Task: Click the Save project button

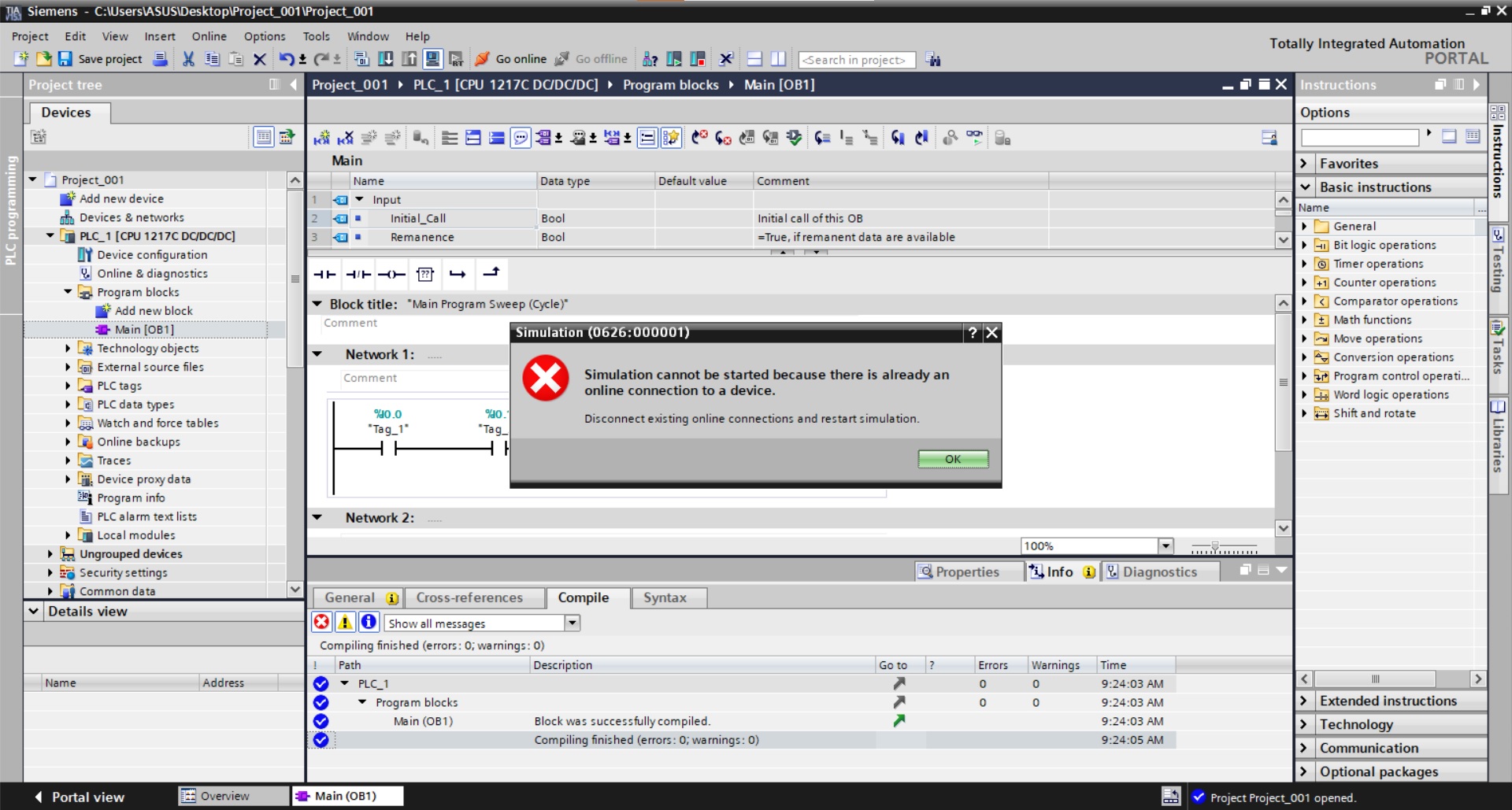Action: point(100,59)
